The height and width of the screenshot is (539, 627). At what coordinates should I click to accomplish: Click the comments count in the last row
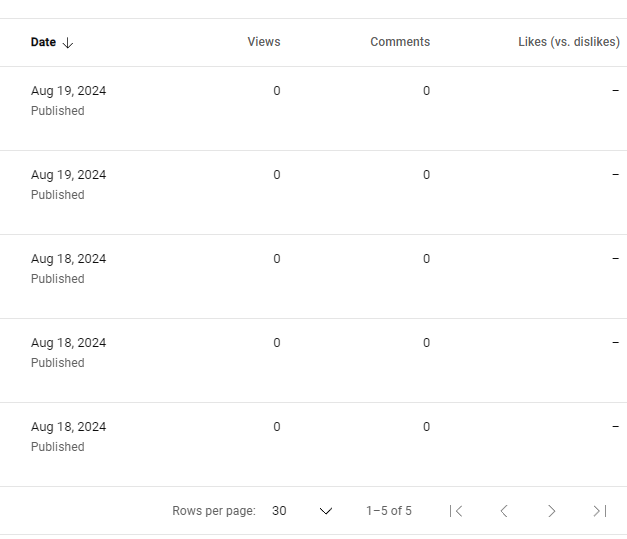coord(426,427)
